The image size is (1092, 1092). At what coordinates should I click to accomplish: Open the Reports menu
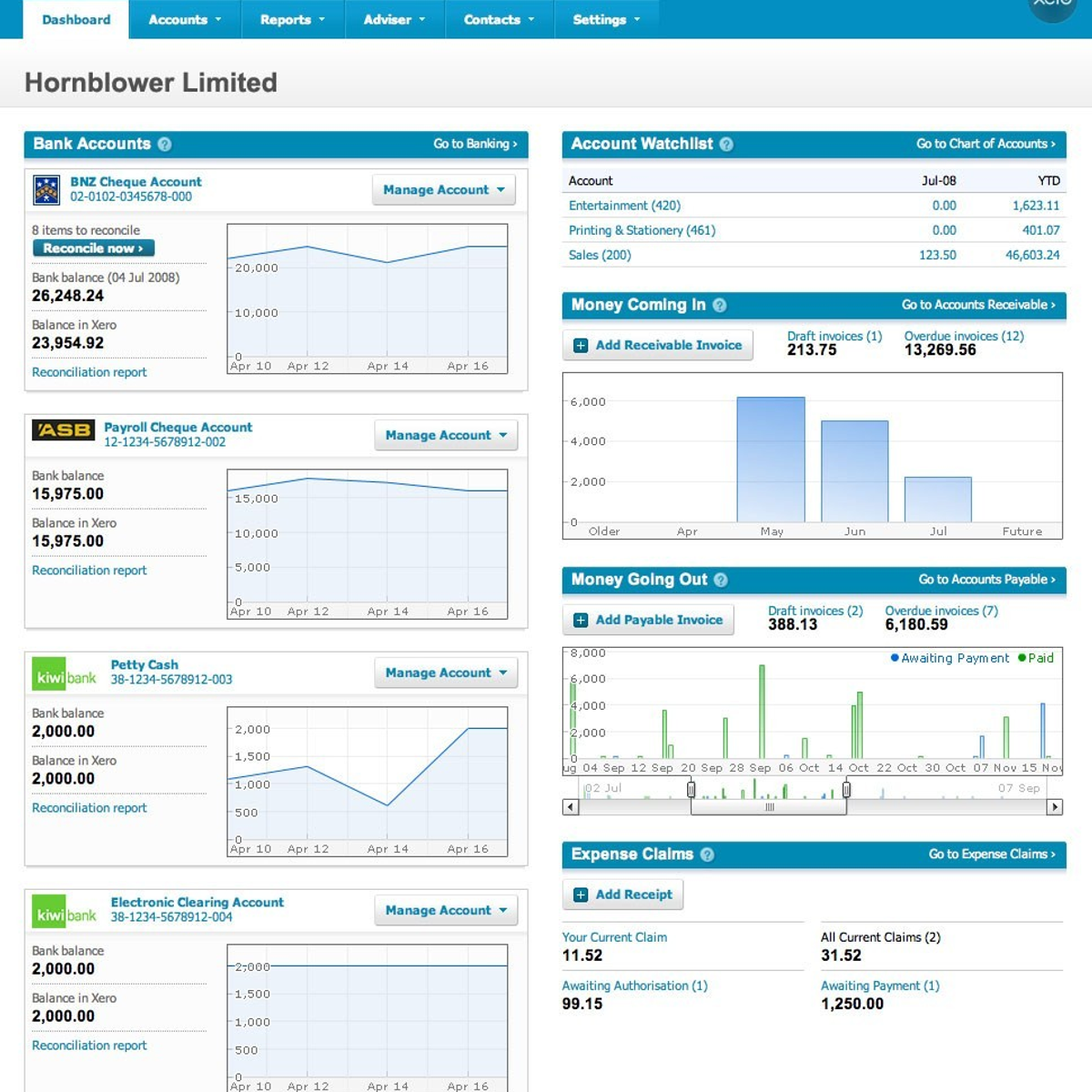point(292,20)
